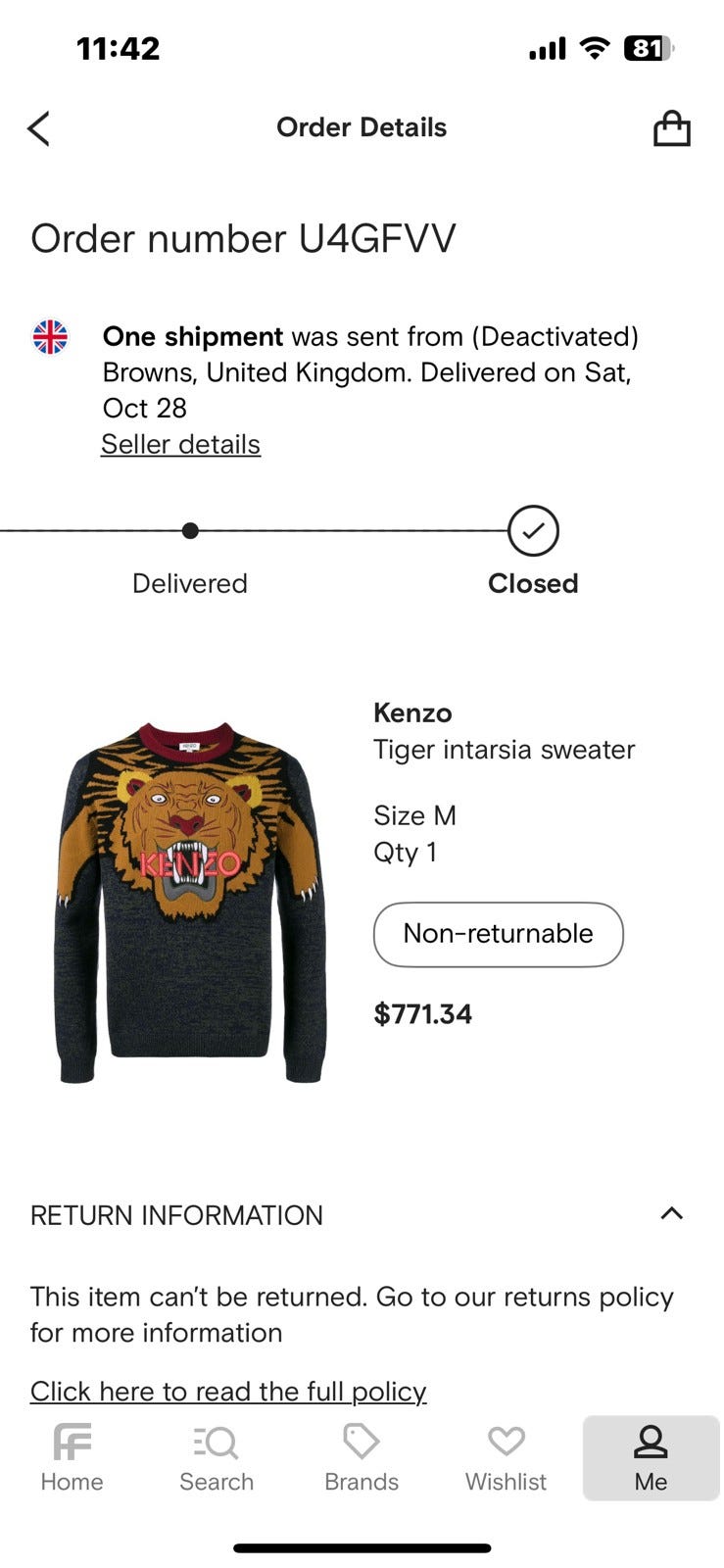Image resolution: width=724 pixels, height=1568 pixels.
Task: Tap the Search magnifier icon
Action: coord(217,1443)
